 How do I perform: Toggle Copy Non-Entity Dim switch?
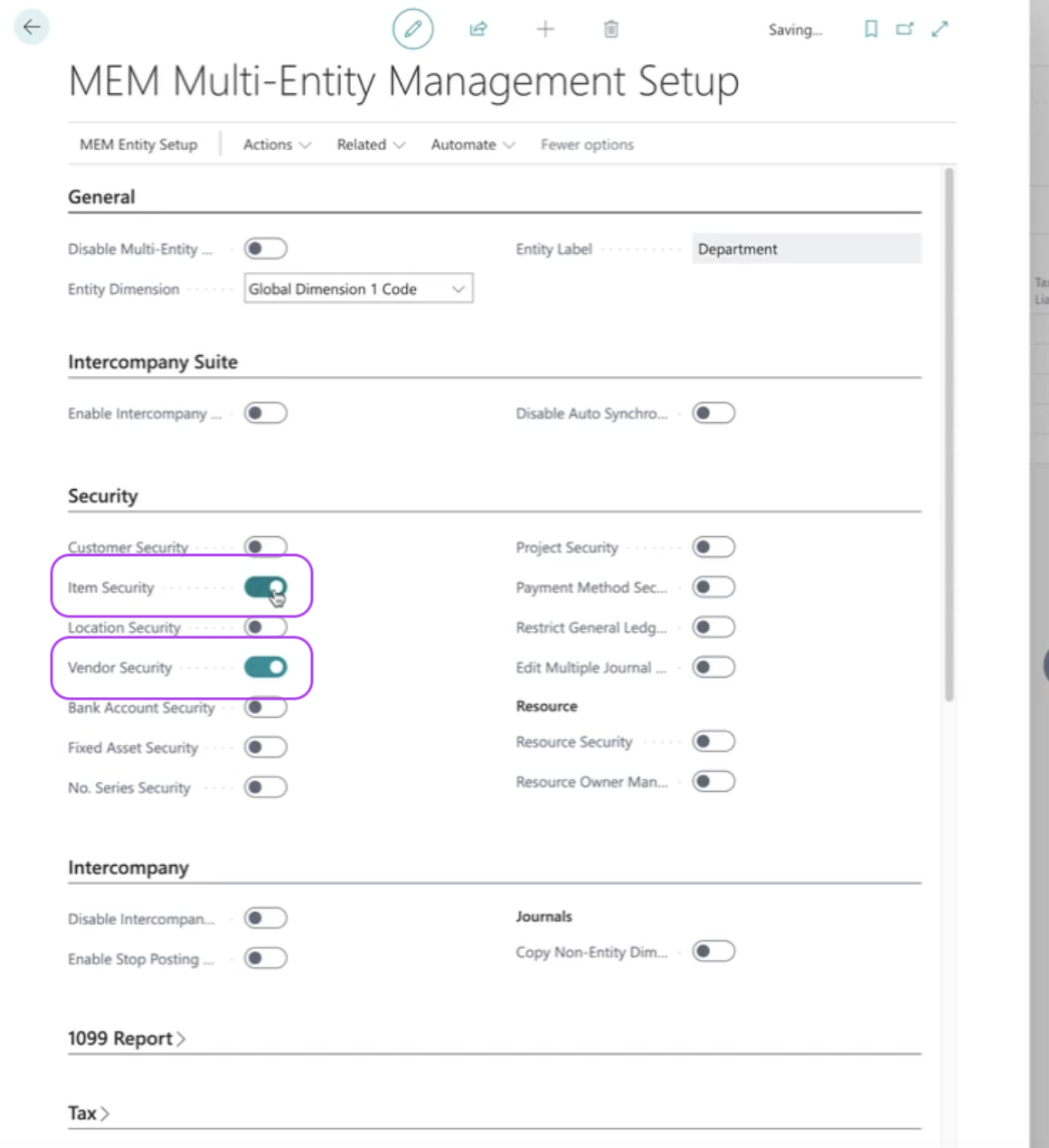[714, 951]
